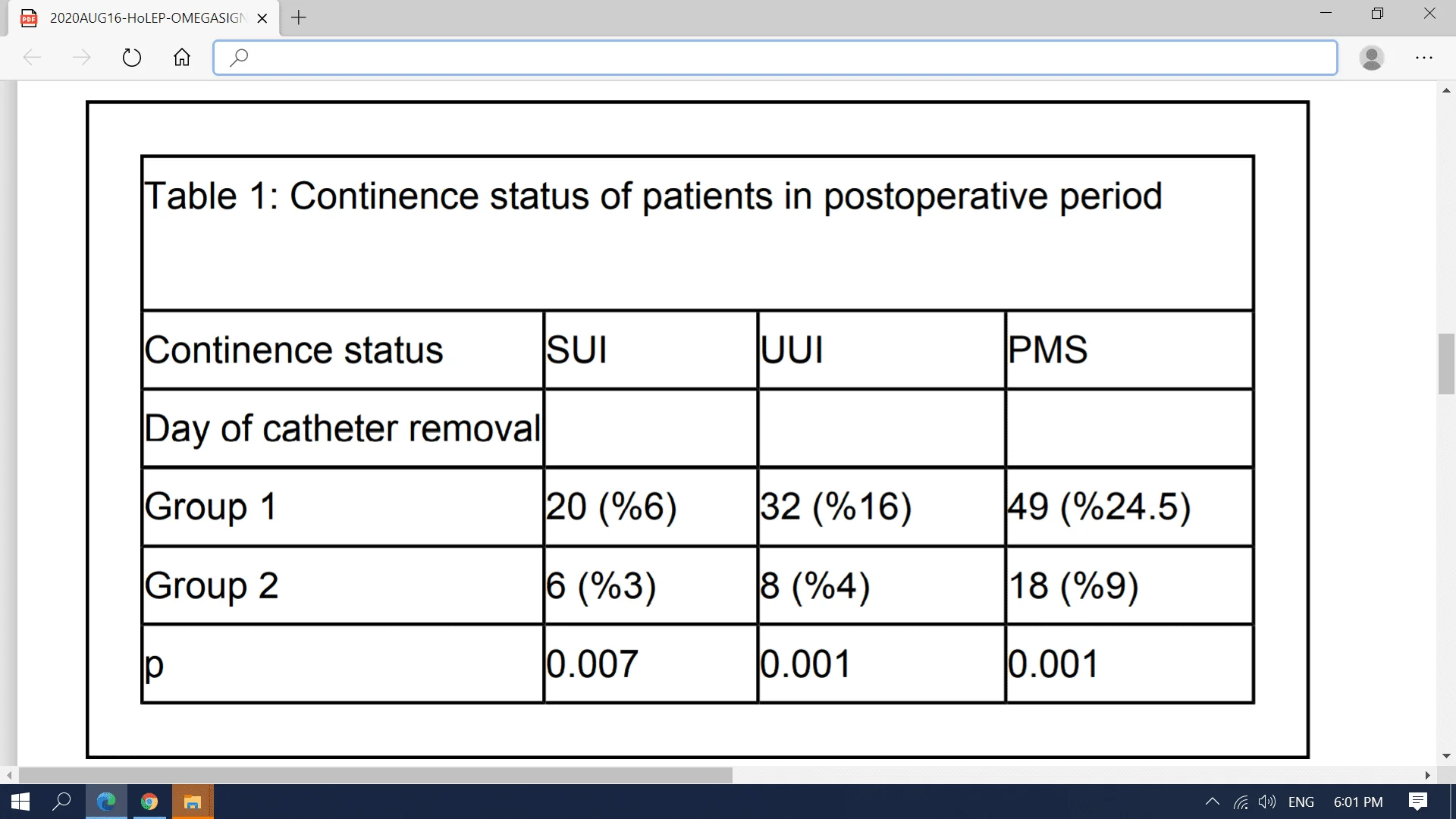Open the user profile icon
Image resolution: width=1456 pixels, height=819 pixels.
1372,58
